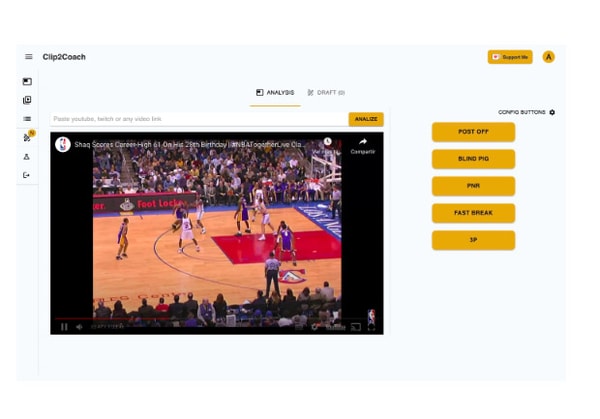Switch to the Draft tab
This screenshot has height=419, width=600.
point(326,92)
